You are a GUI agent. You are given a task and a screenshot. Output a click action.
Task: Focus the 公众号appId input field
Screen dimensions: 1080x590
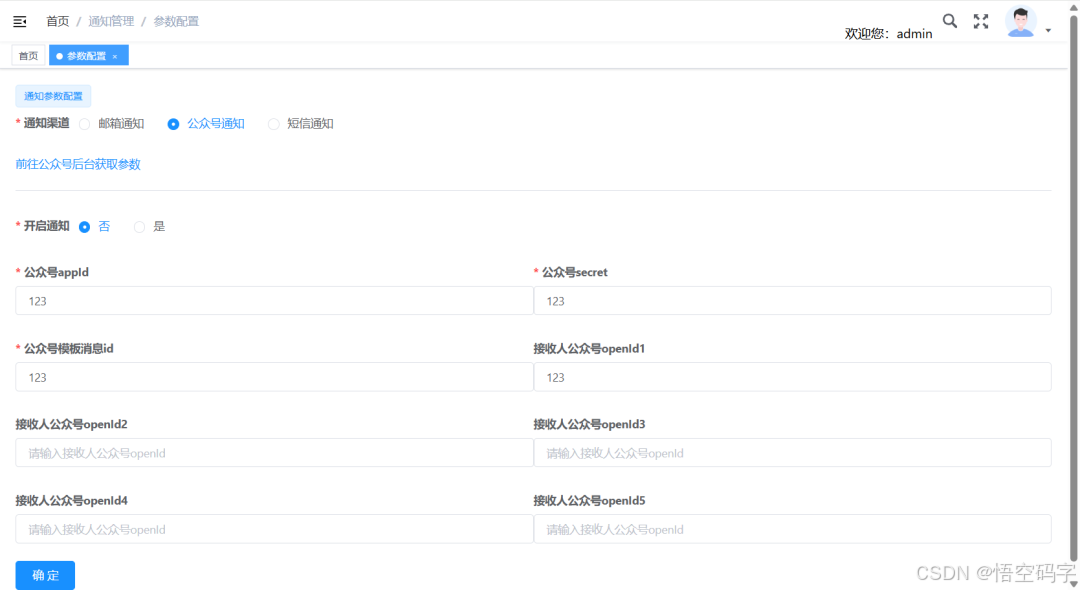point(274,301)
